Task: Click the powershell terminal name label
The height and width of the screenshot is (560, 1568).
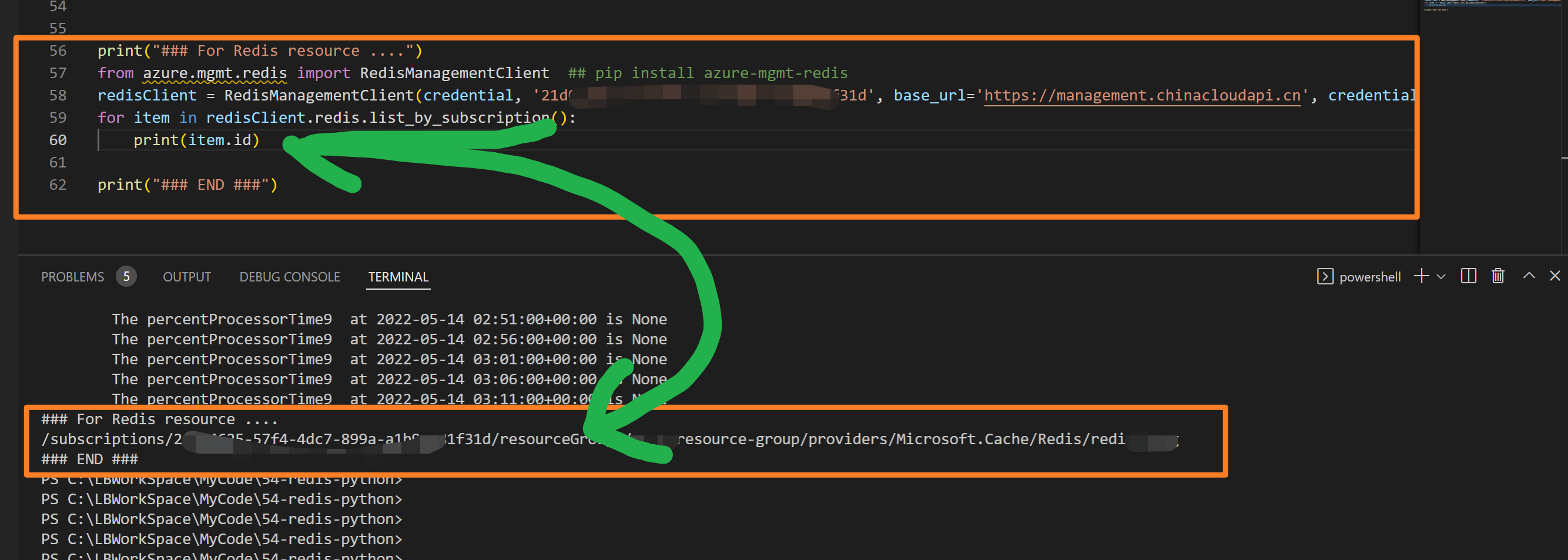Action: (x=1369, y=277)
